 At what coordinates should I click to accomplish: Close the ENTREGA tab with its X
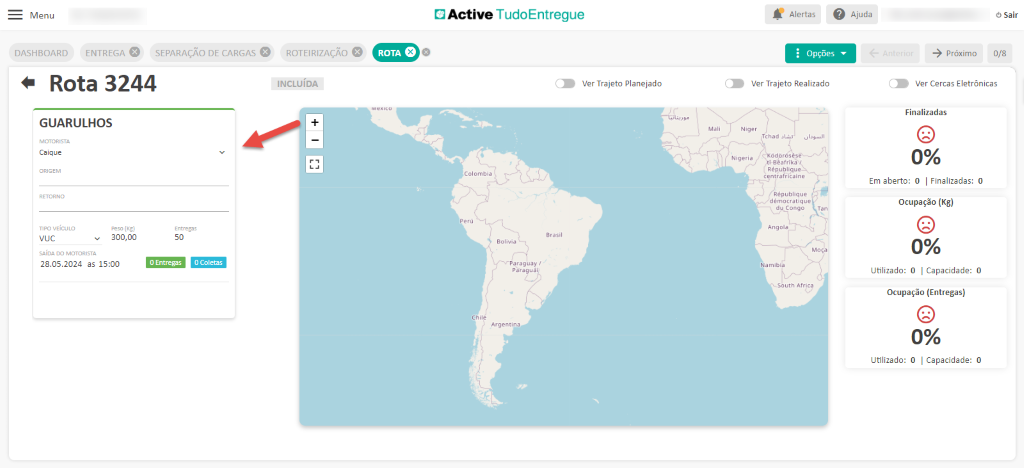point(134,53)
